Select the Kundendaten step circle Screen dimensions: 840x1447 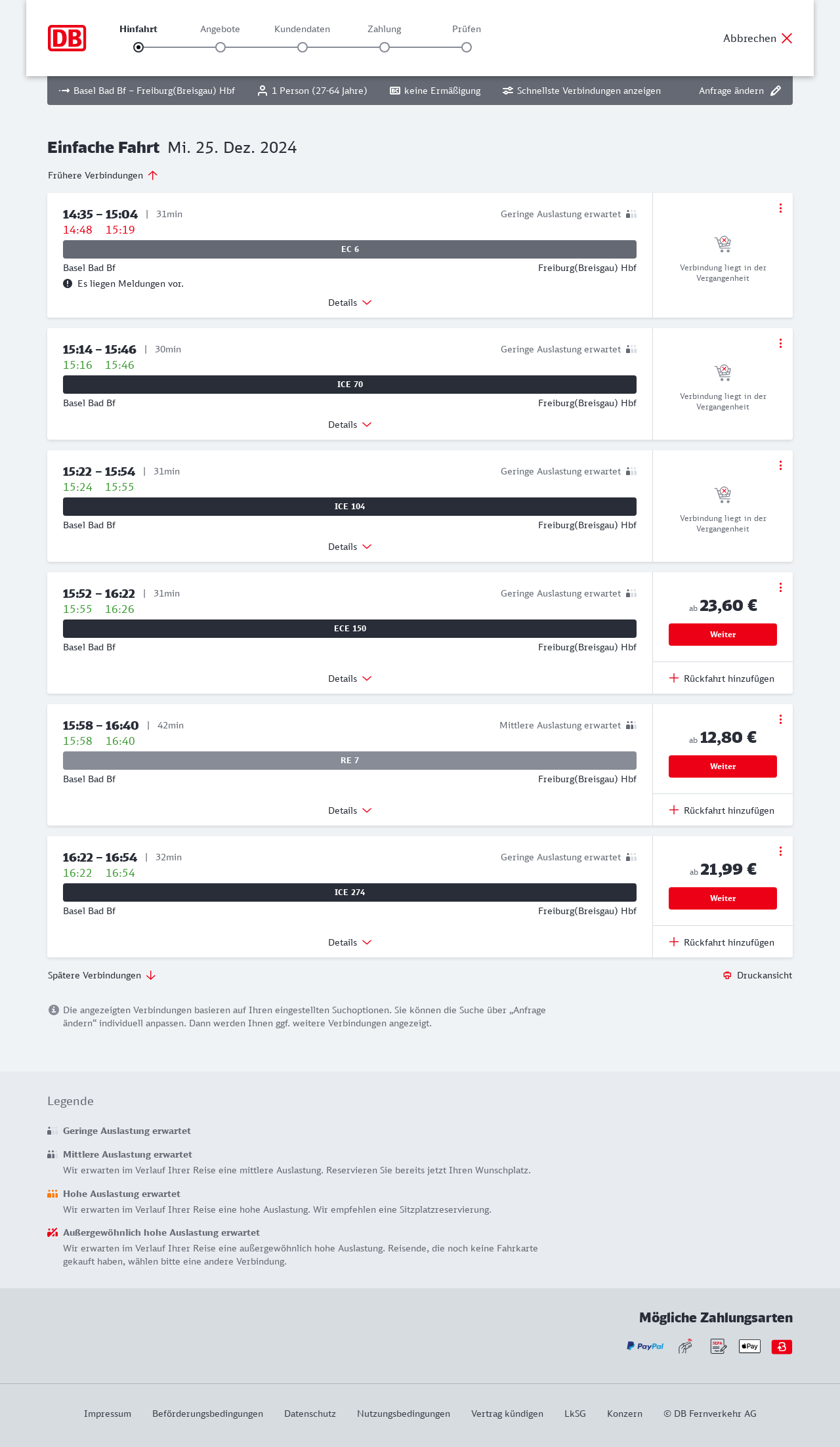pyautogui.click(x=303, y=47)
